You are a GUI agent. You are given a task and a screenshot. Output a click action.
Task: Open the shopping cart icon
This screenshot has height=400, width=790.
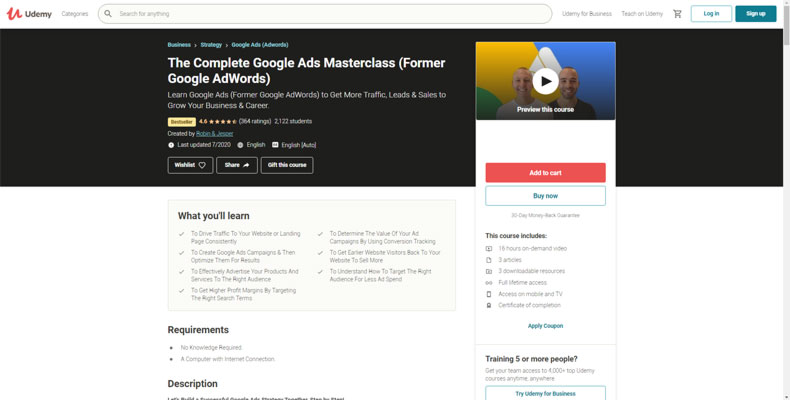(x=677, y=14)
